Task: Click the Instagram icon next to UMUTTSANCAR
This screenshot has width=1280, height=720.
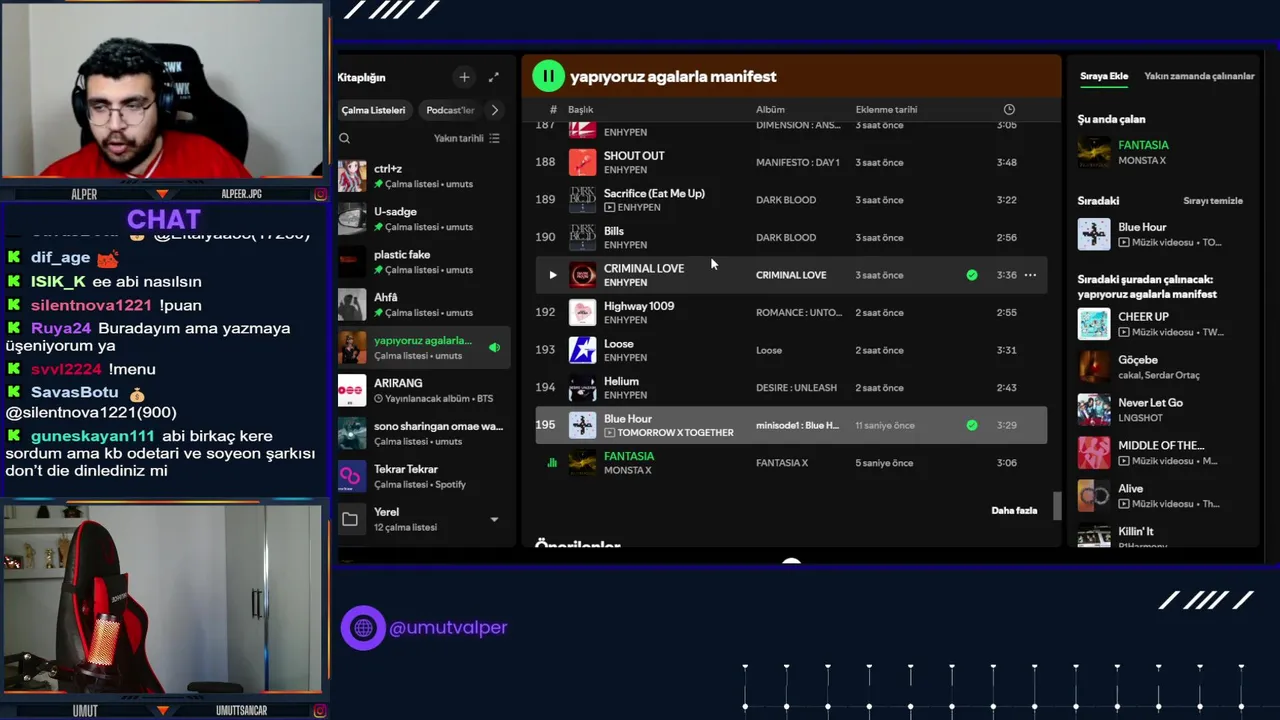Action: tap(320, 711)
